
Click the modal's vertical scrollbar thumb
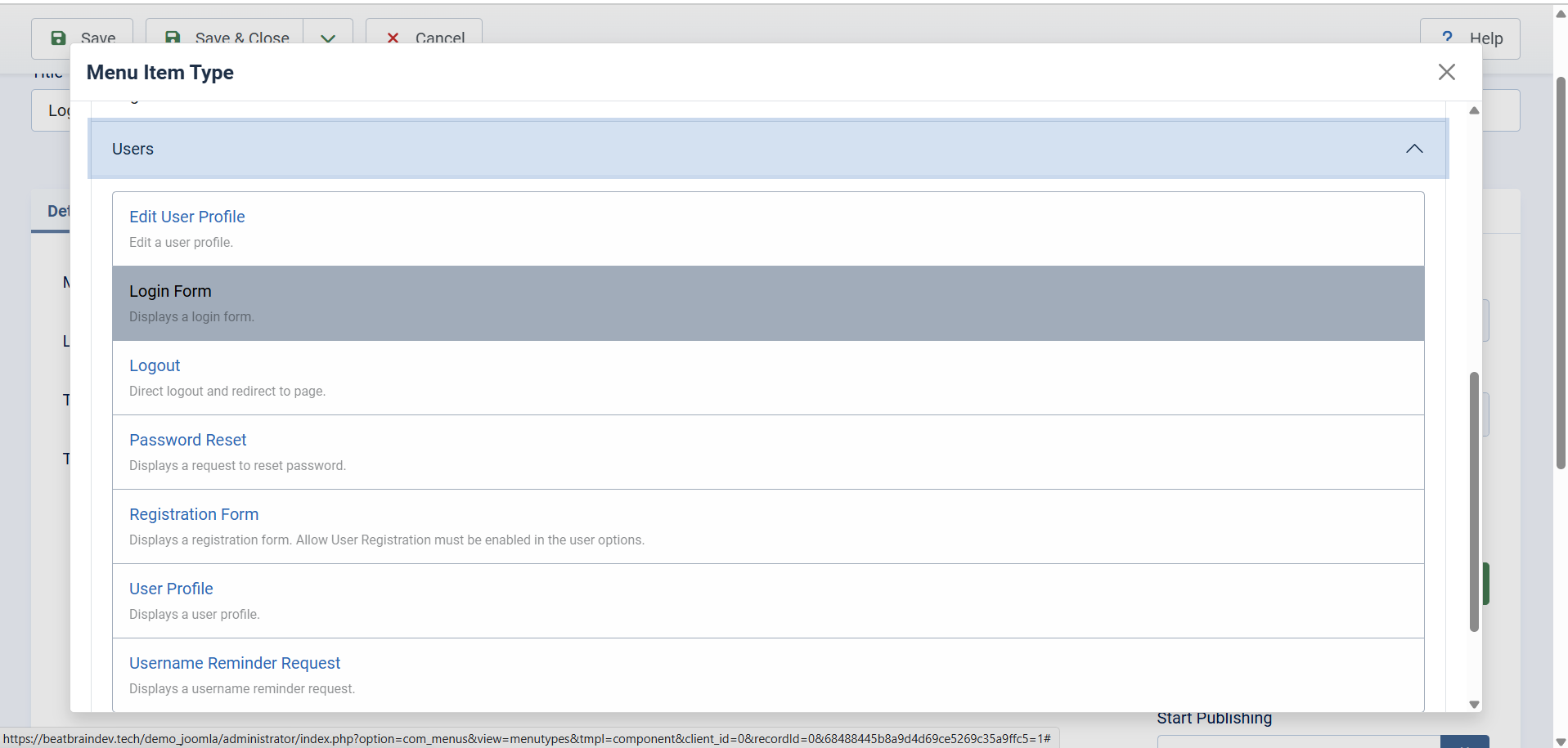pos(1474,500)
